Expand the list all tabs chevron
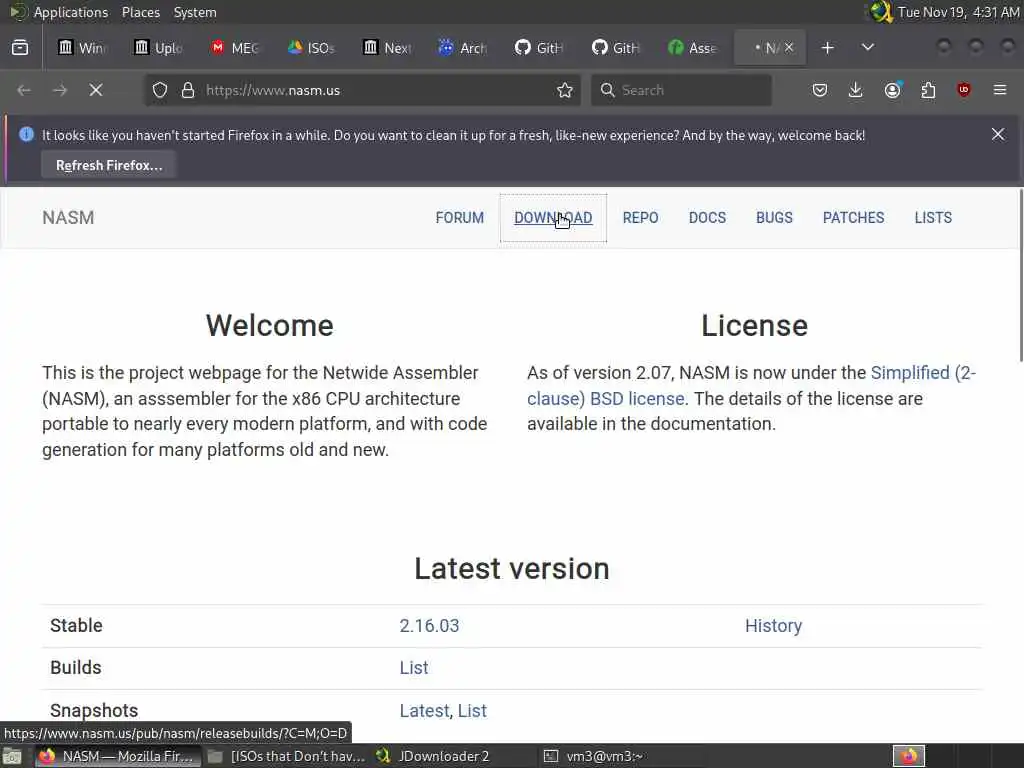The image size is (1024, 768). coord(868,48)
